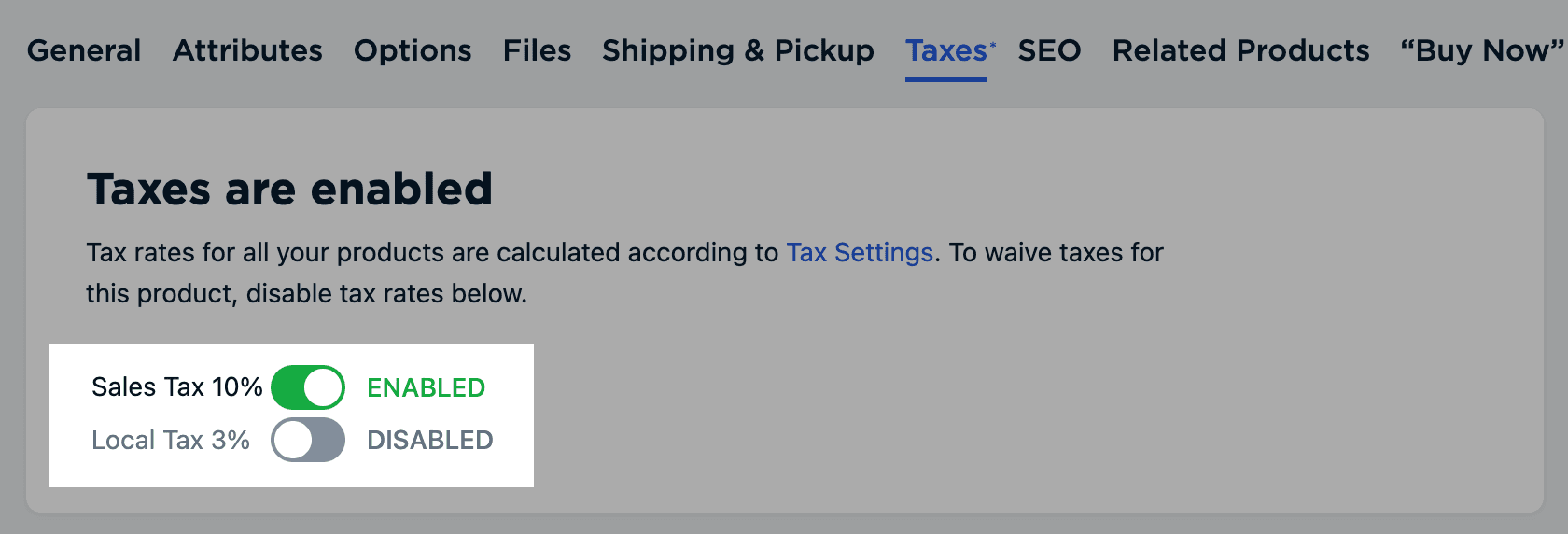Click the Sales Tax 10% label

pyautogui.click(x=176, y=387)
